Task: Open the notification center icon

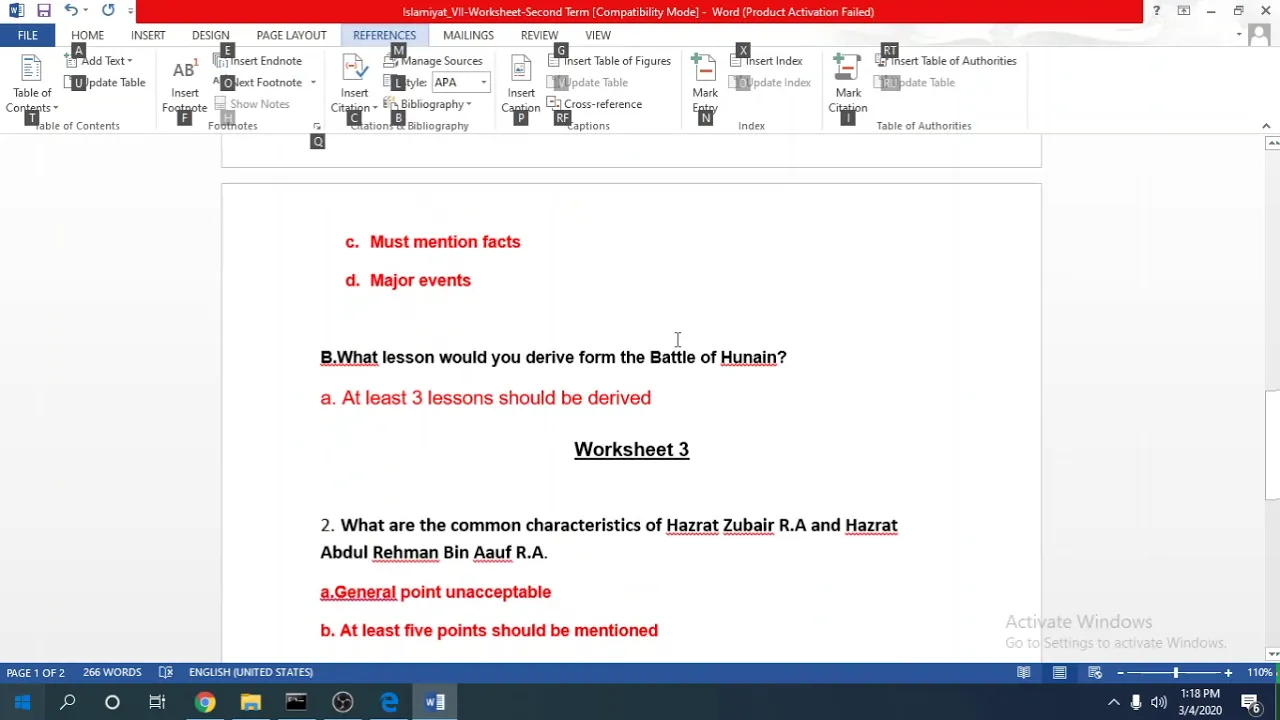Action: pyautogui.click(x=1250, y=702)
